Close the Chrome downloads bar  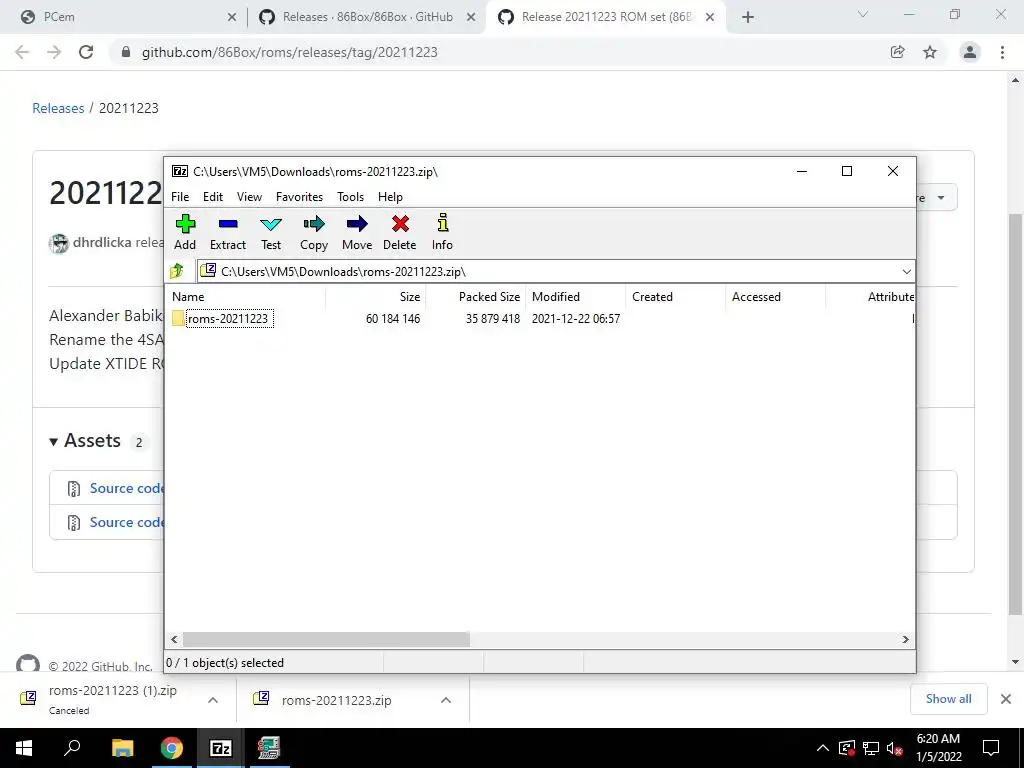(x=1006, y=699)
